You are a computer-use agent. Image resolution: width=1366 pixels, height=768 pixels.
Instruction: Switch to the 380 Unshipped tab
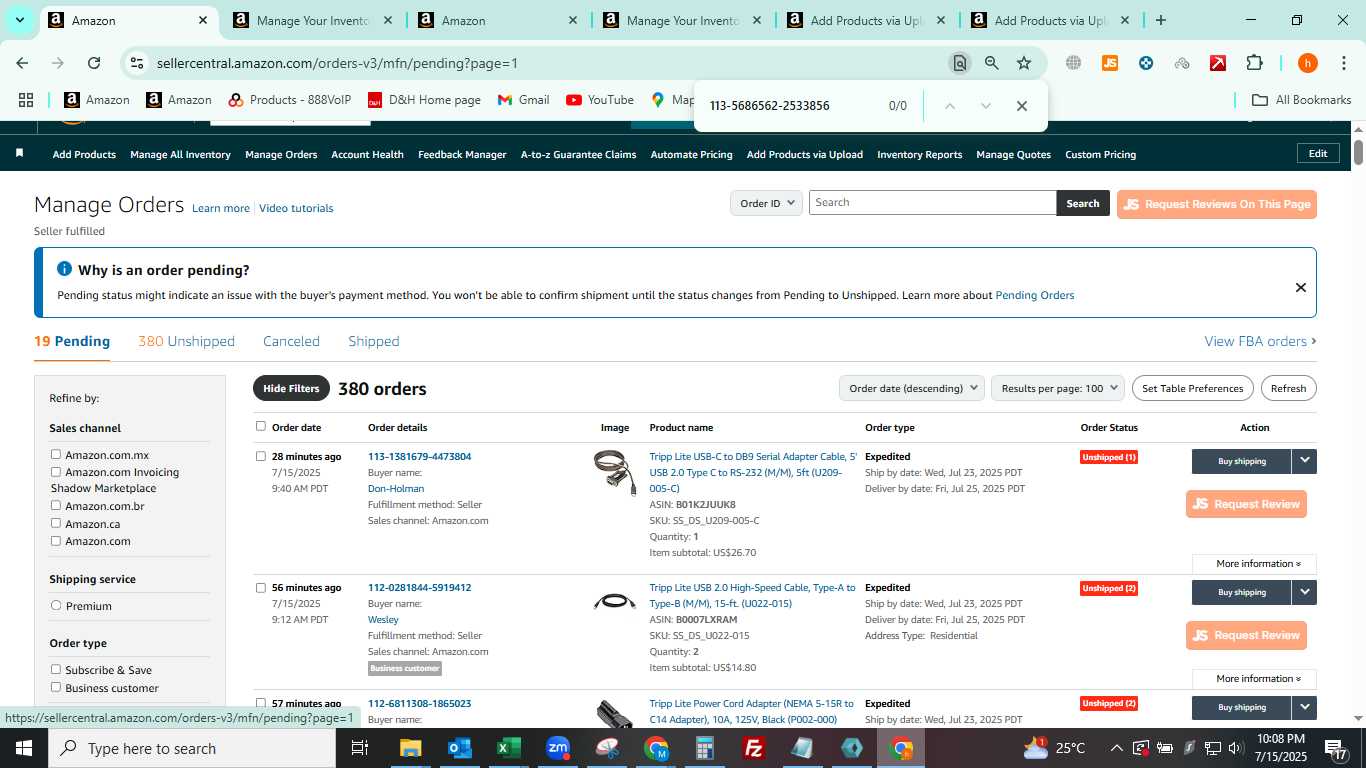pyautogui.click(x=186, y=341)
